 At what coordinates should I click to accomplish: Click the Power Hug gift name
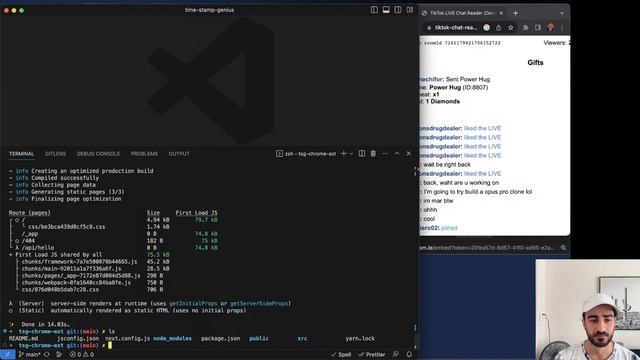pyautogui.click(x=445, y=87)
